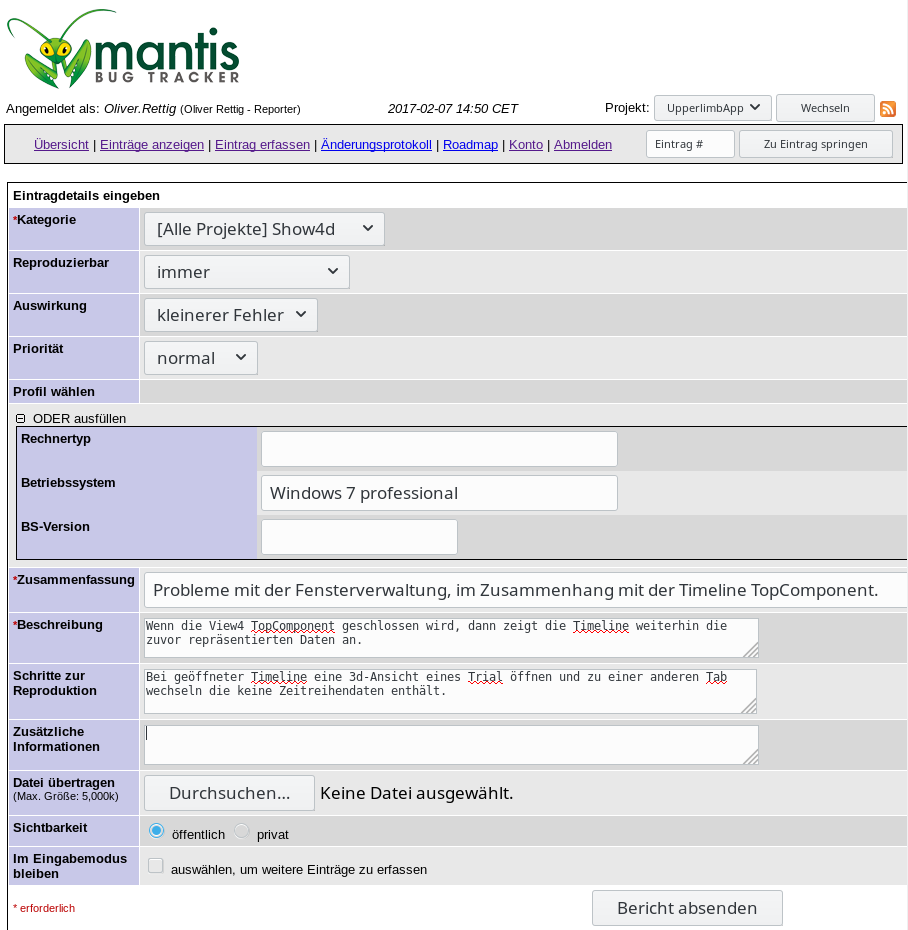Collapse the ODER ausfüllen section
Image resolution: width=908 pixels, height=930 pixels.
tap(21, 419)
